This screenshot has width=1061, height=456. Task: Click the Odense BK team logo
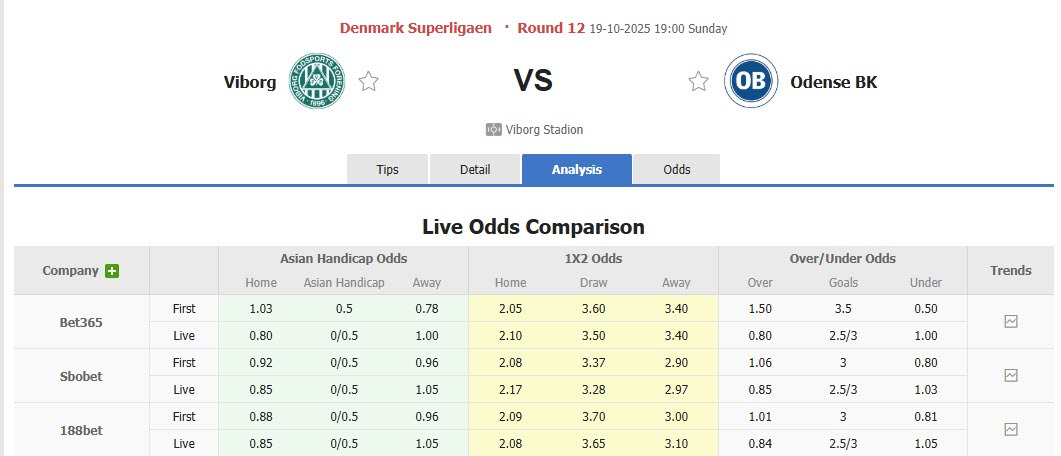(752, 82)
